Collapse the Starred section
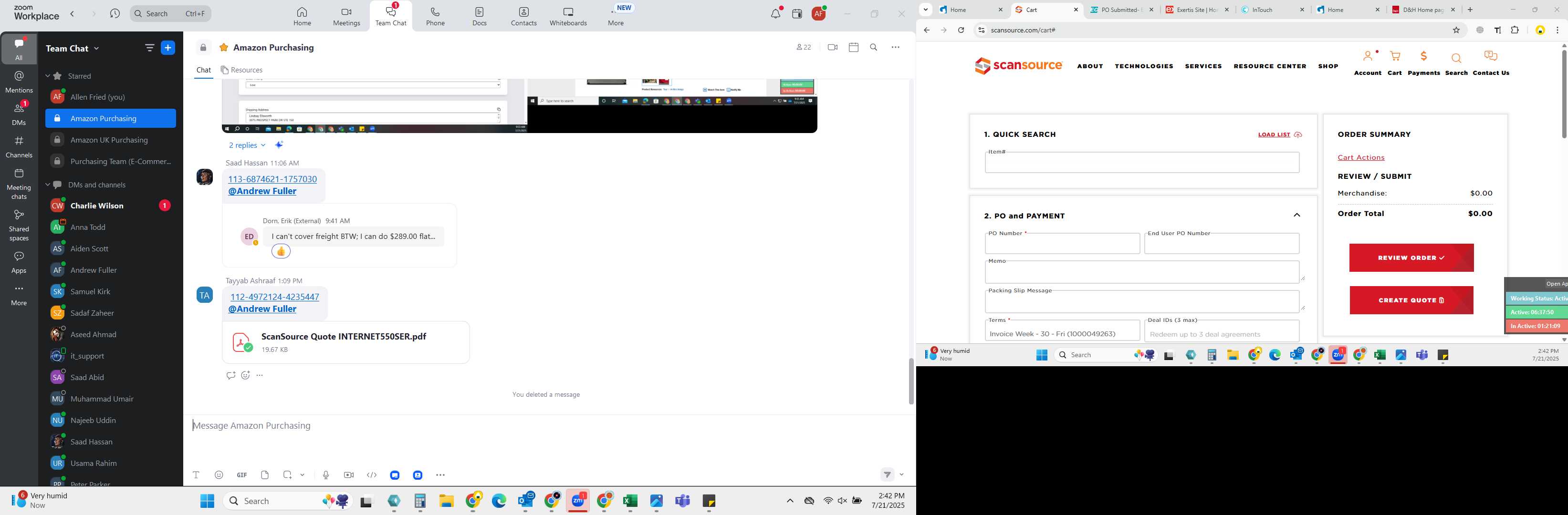The image size is (1568, 515). click(x=47, y=76)
